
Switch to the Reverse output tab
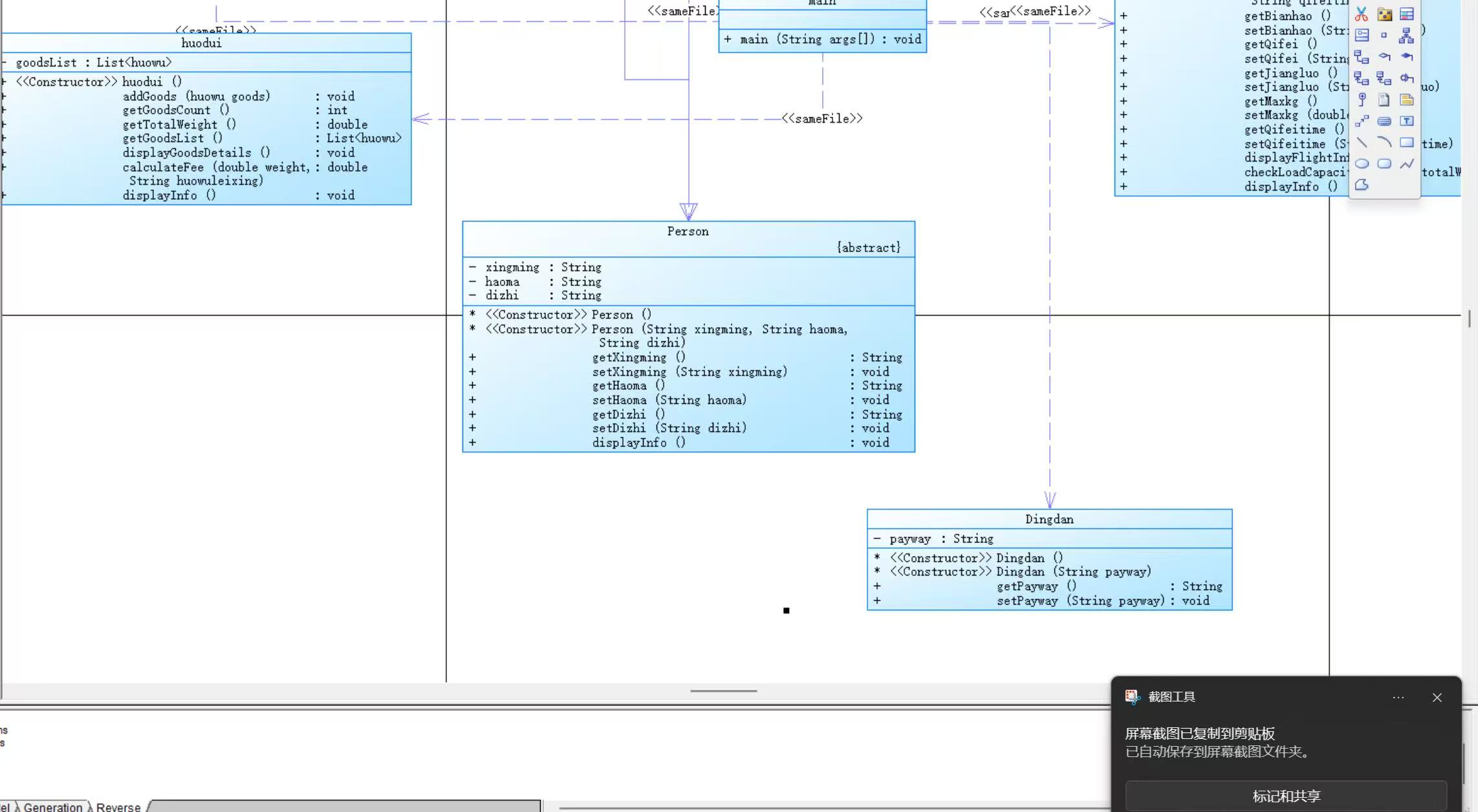[118, 807]
